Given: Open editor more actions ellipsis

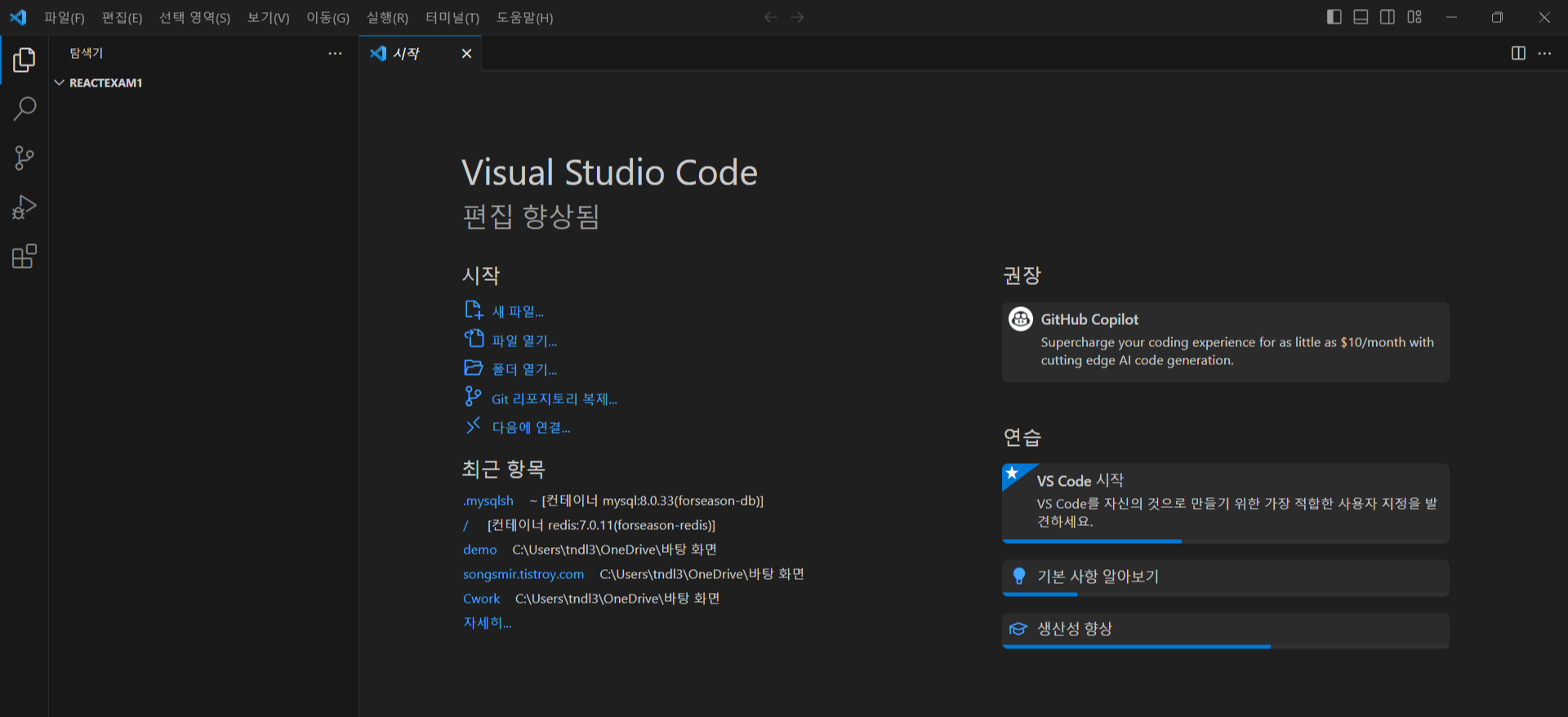Looking at the screenshot, I should [x=1544, y=53].
